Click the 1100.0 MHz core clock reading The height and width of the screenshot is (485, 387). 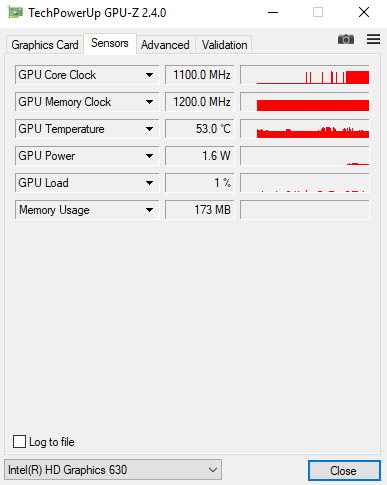point(200,75)
